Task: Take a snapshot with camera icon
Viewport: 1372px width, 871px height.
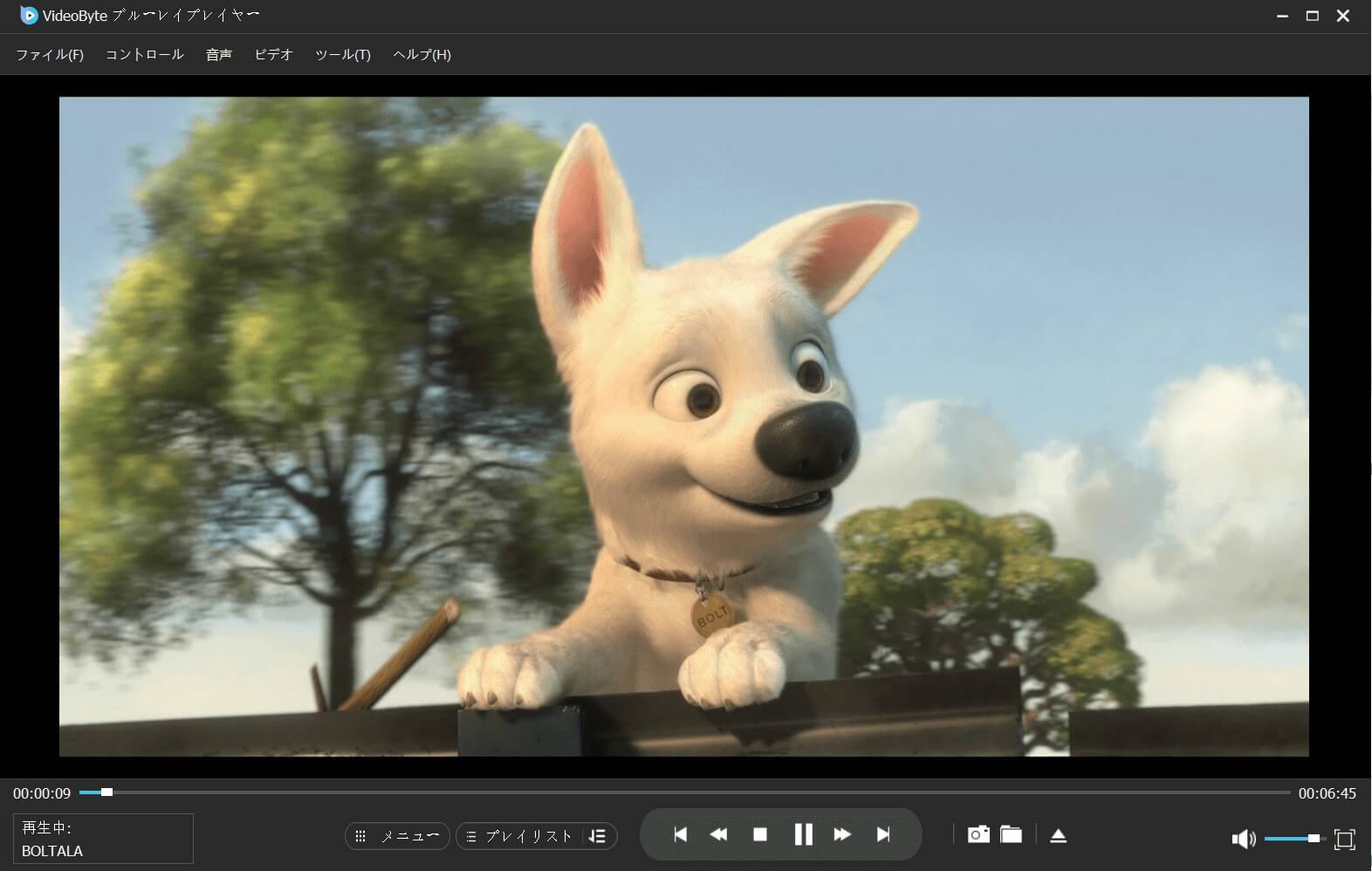Action: (978, 834)
